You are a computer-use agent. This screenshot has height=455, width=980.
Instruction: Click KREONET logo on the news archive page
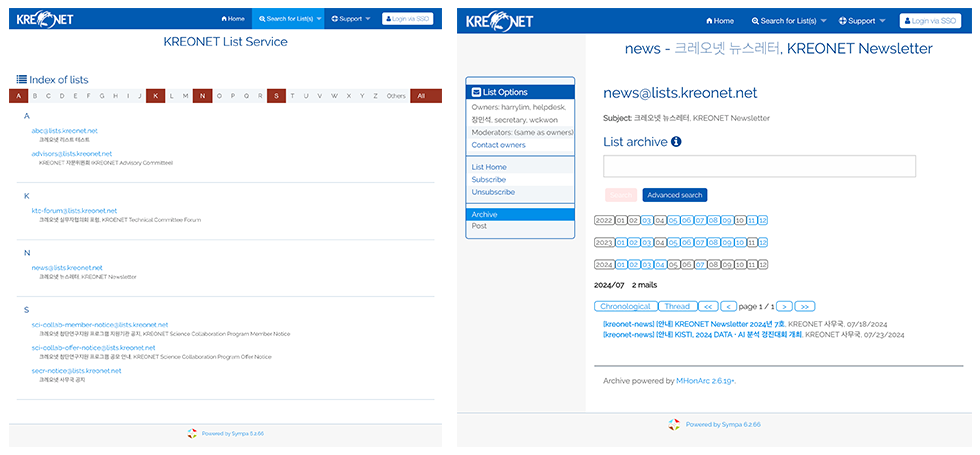(499, 21)
